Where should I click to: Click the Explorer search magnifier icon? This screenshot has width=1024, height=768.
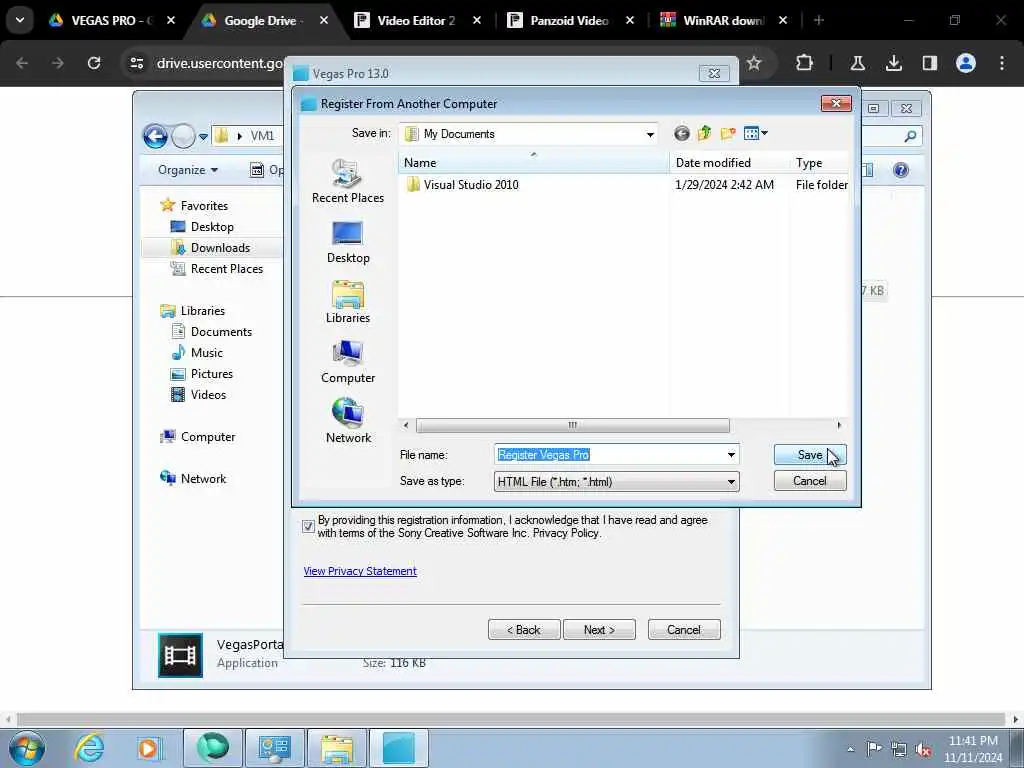910,136
